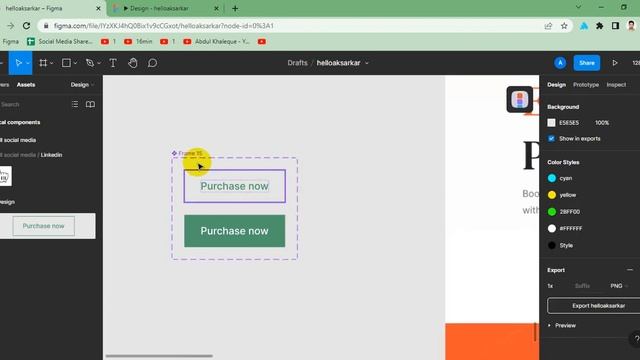Open Move tool options dropdown arrow
640x360 pixels.
point(28,63)
